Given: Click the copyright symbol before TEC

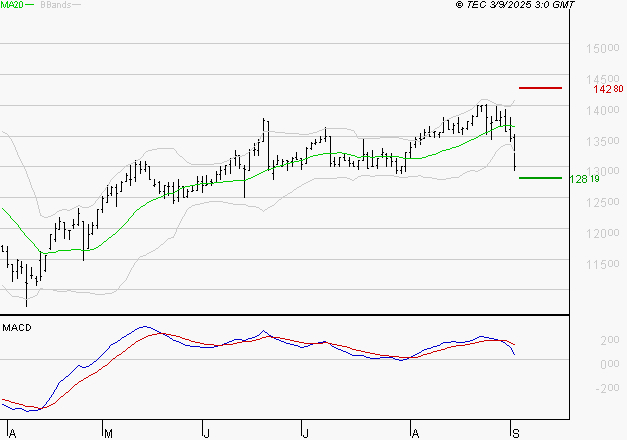Looking at the screenshot, I should point(459,5).
